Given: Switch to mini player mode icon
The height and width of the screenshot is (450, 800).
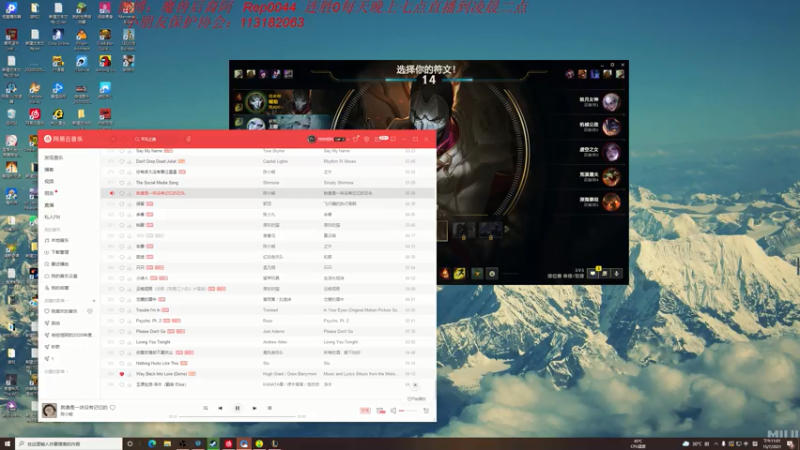Looking at the screenshot, I should [x=393, y=139].
